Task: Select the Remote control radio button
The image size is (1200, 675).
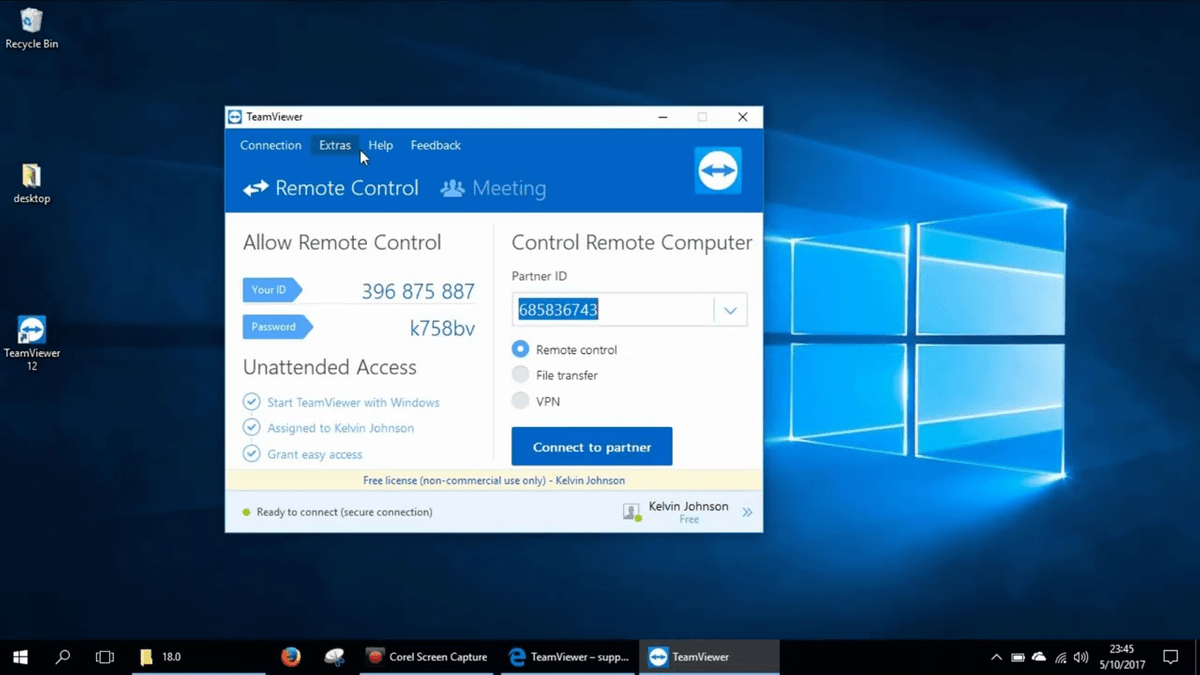Action: coord(520,350)
